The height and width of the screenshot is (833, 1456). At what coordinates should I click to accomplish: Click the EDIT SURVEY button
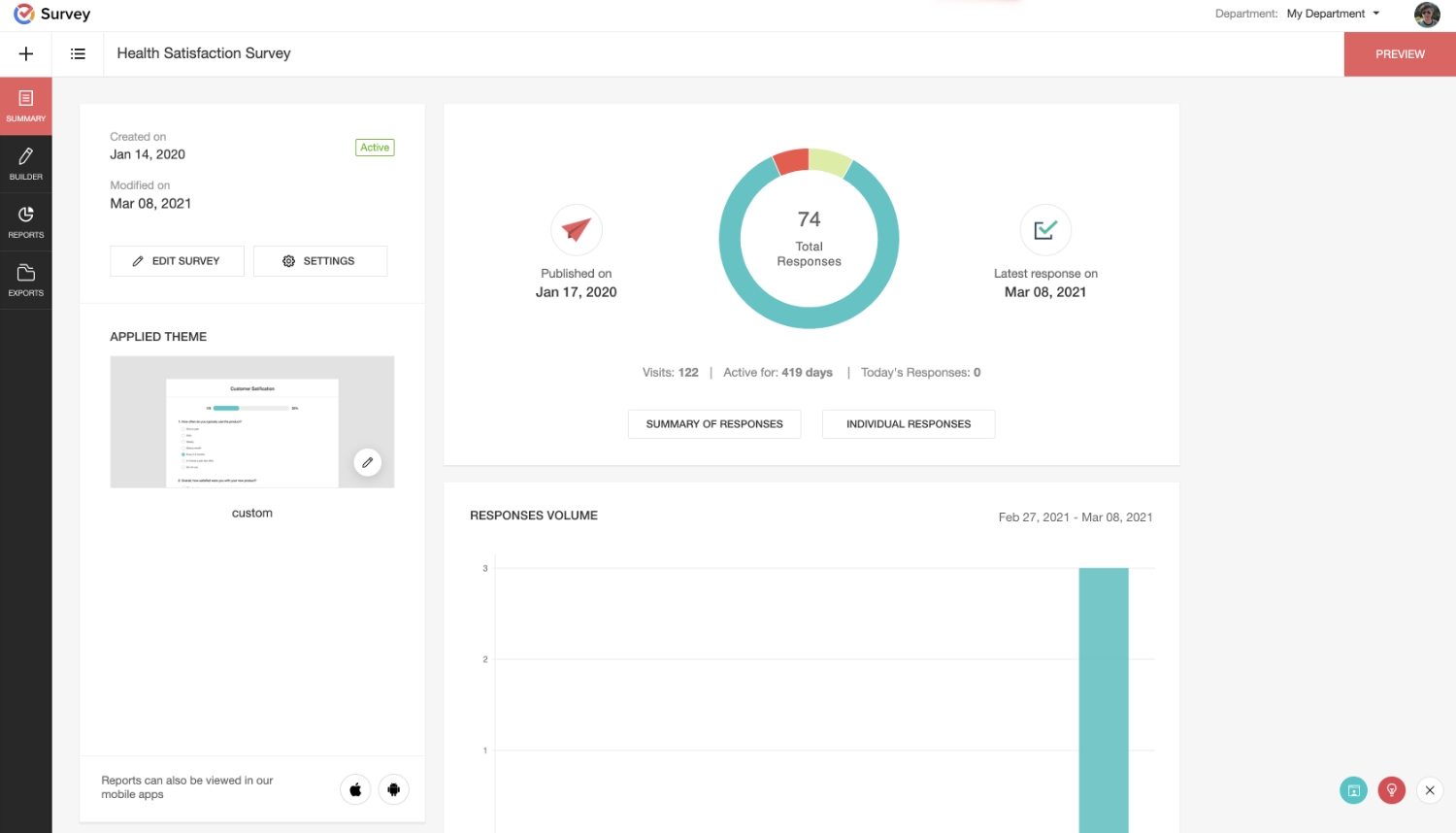[177, 261]
